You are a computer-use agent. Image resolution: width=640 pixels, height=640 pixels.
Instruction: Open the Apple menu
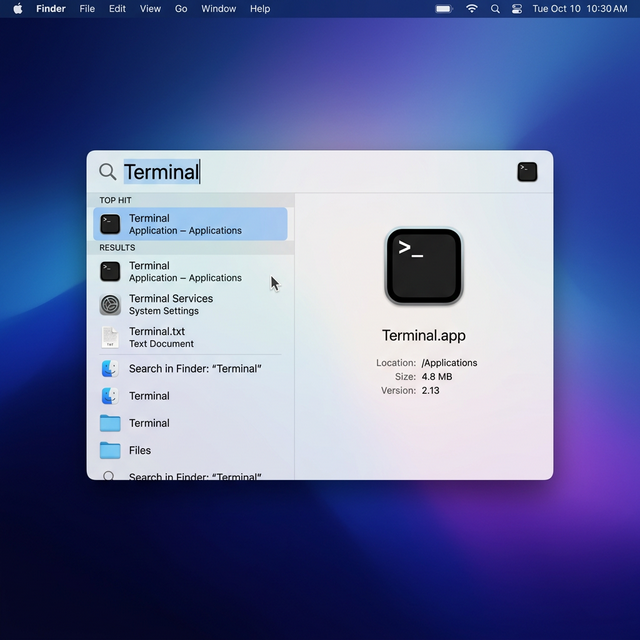pos(18,9)
